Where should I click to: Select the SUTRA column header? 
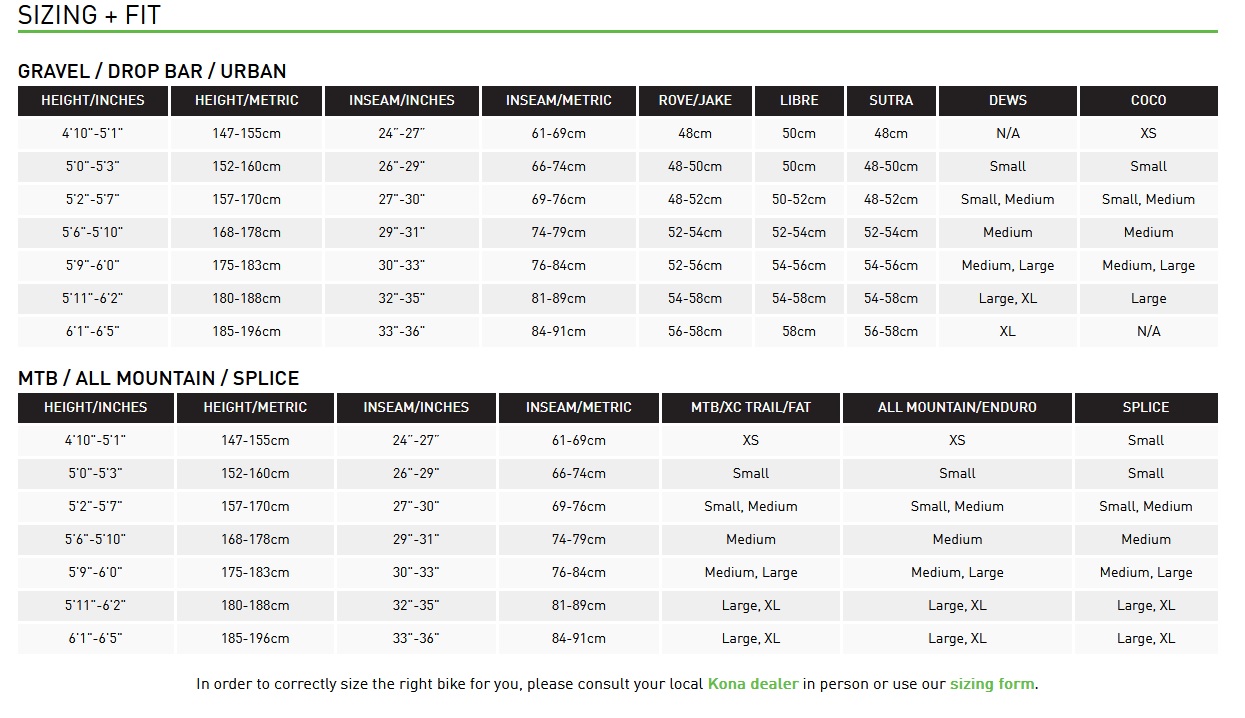tap(891, 100)
